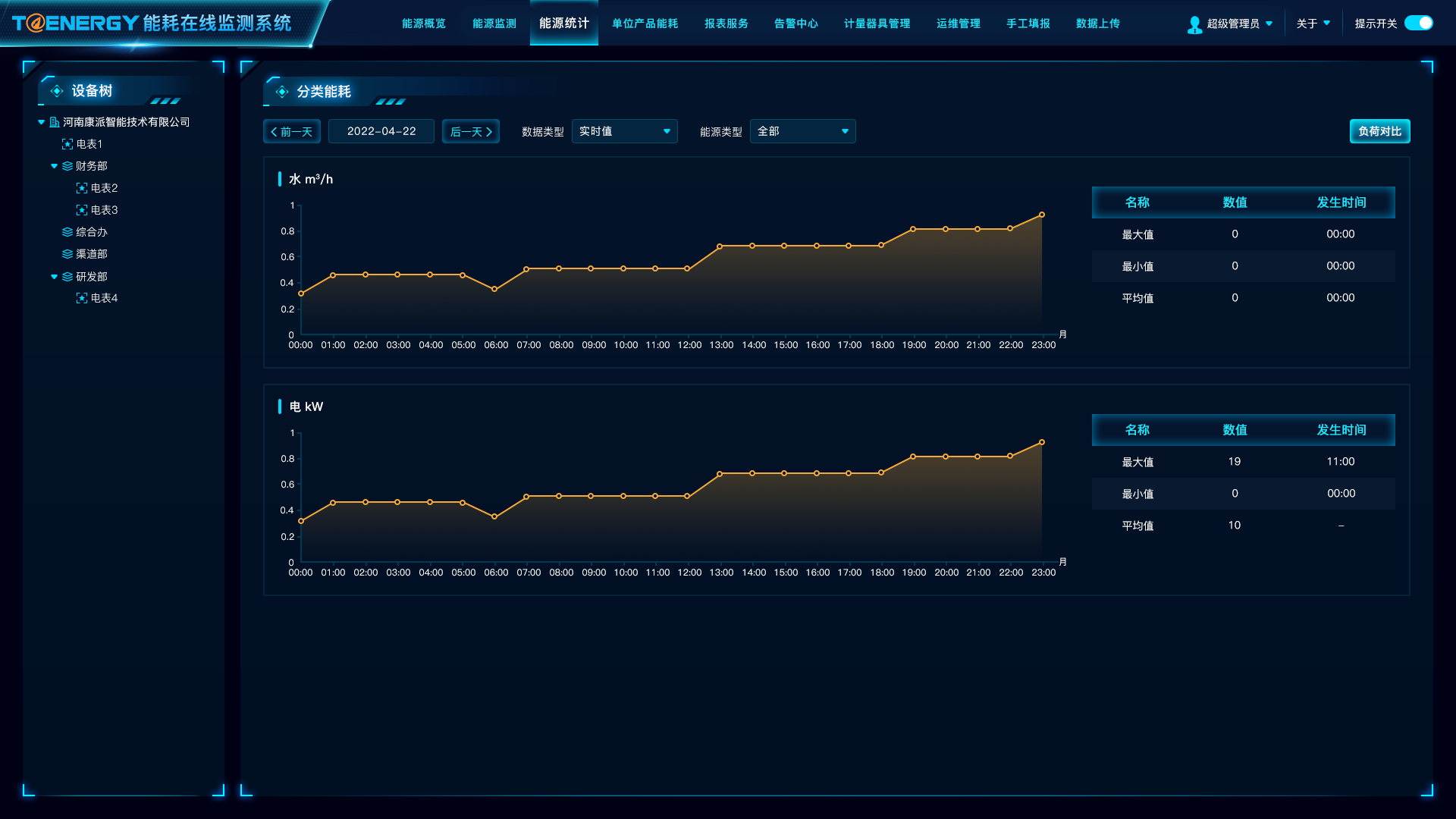Click the 超级管理员 user avatar icon
Screen dimensions: 1456x819
click(x=1194, y=24)
